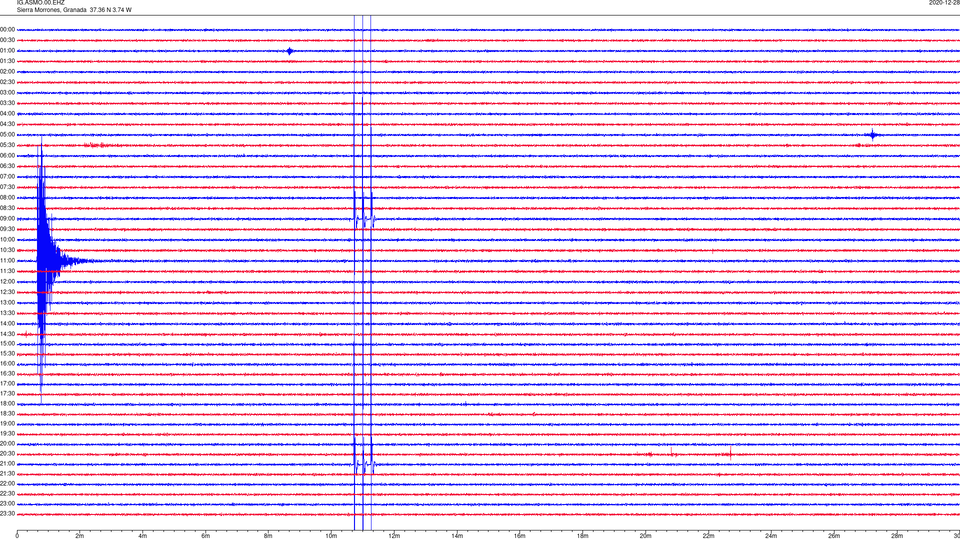Select the 23:30 trace time label
Viewport: 960px width, 540px height.
click(x=7, y=514)
